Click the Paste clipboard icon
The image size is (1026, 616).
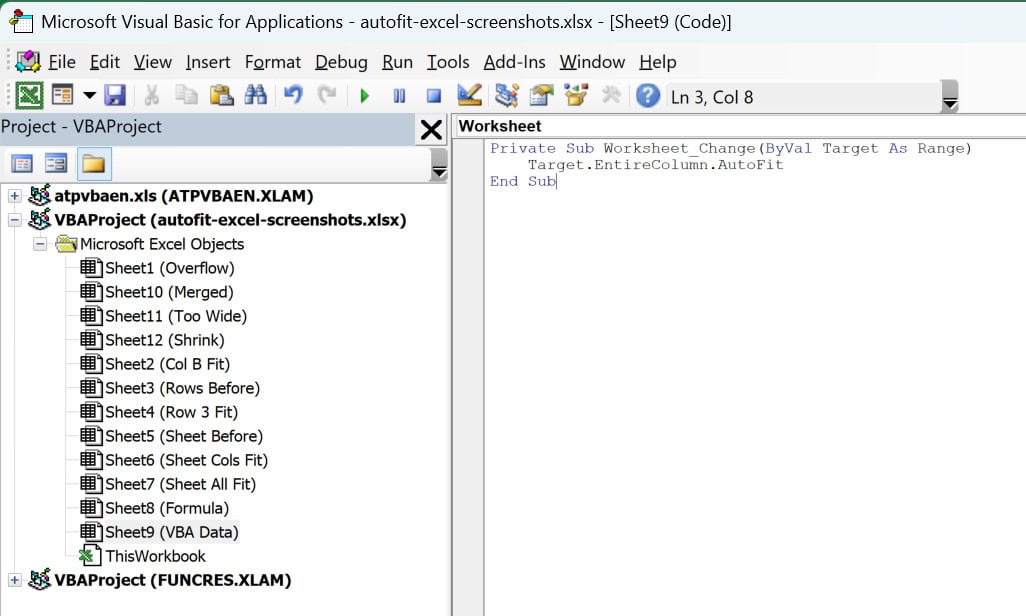[x=221, y=96]
